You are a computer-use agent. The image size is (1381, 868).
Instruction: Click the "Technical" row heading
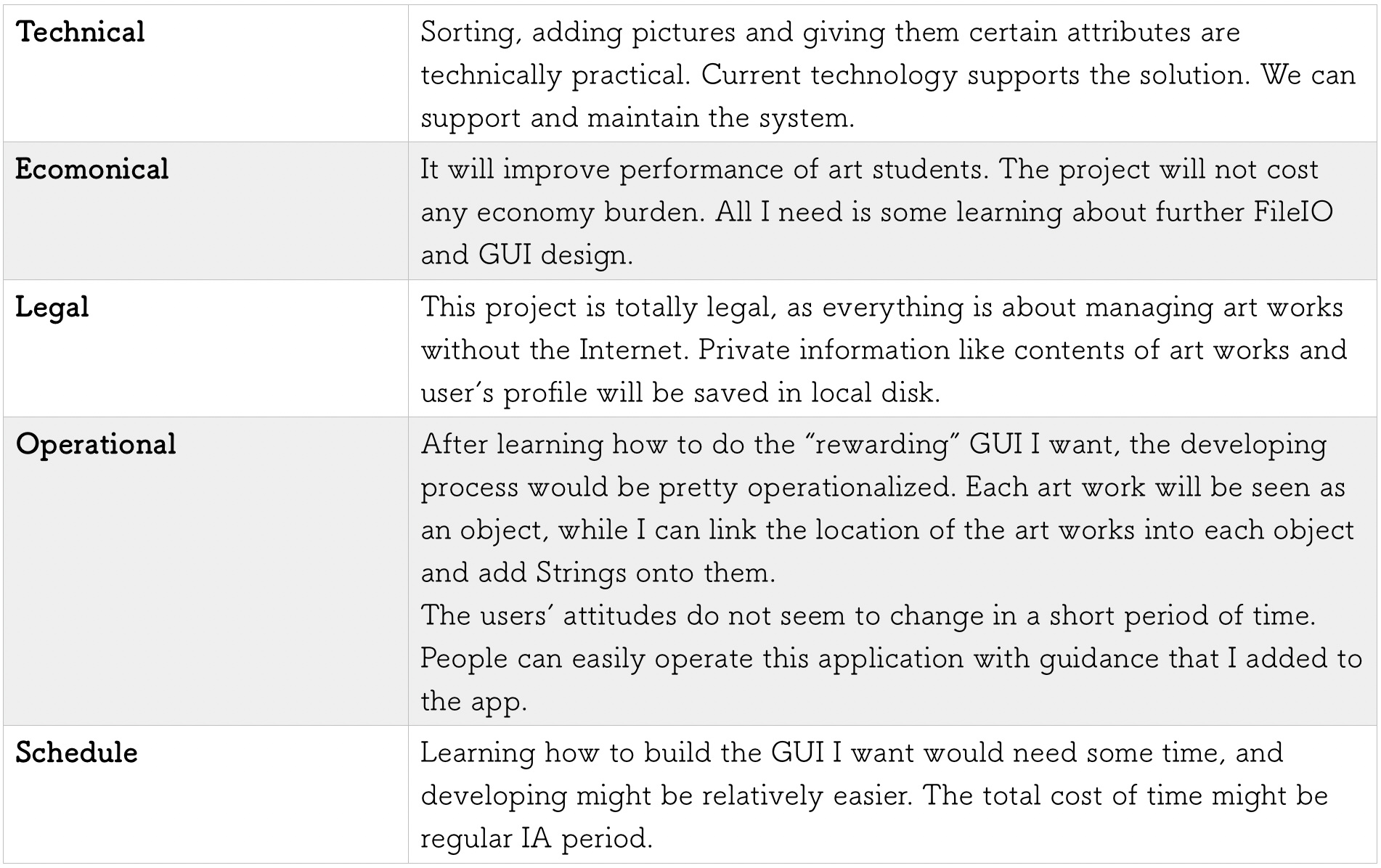(x=81, y=33)
